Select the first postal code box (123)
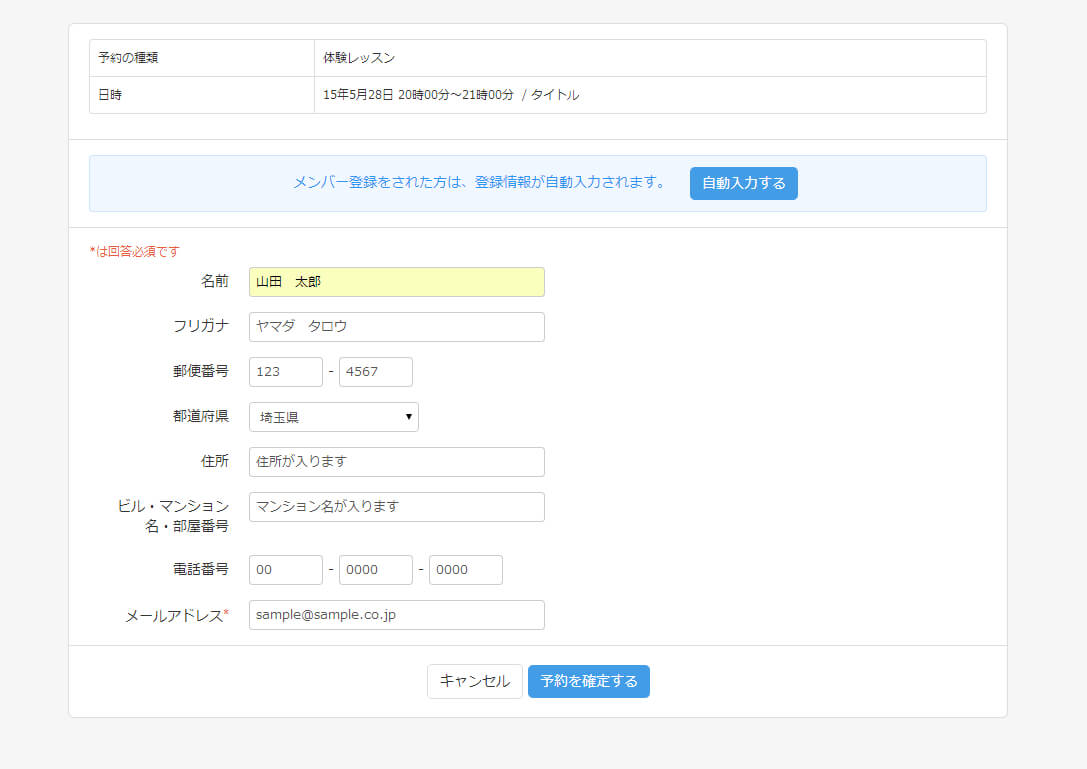 (285, 372)
